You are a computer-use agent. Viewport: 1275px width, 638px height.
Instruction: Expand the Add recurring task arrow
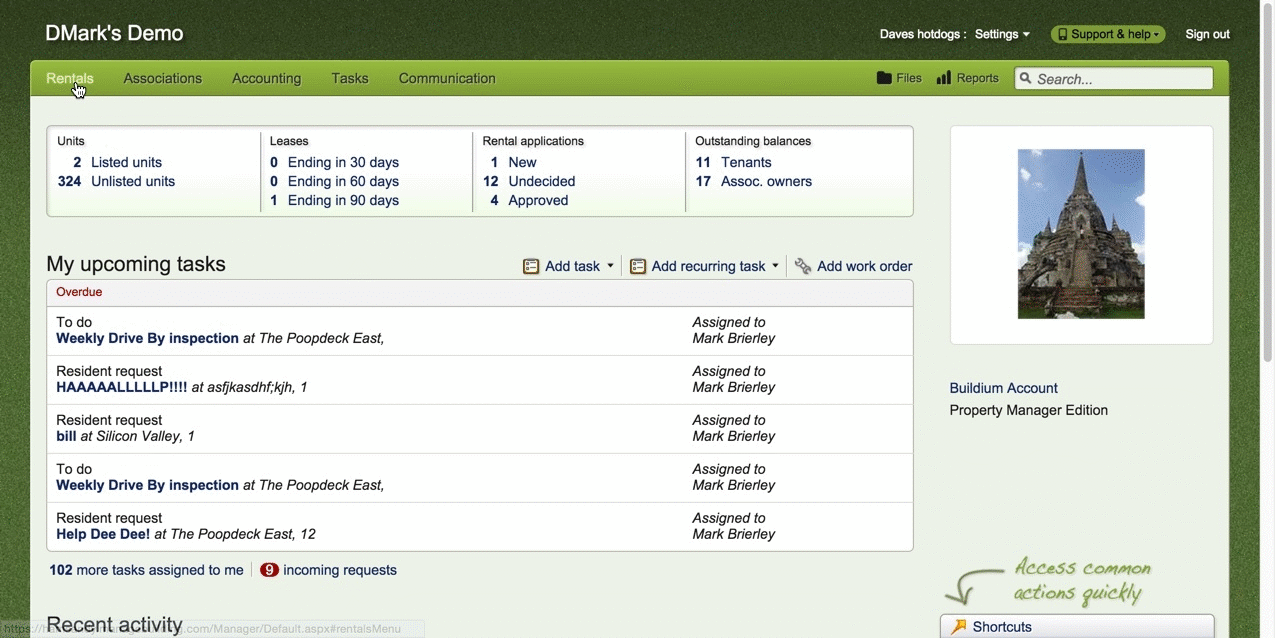coord(775,266)
